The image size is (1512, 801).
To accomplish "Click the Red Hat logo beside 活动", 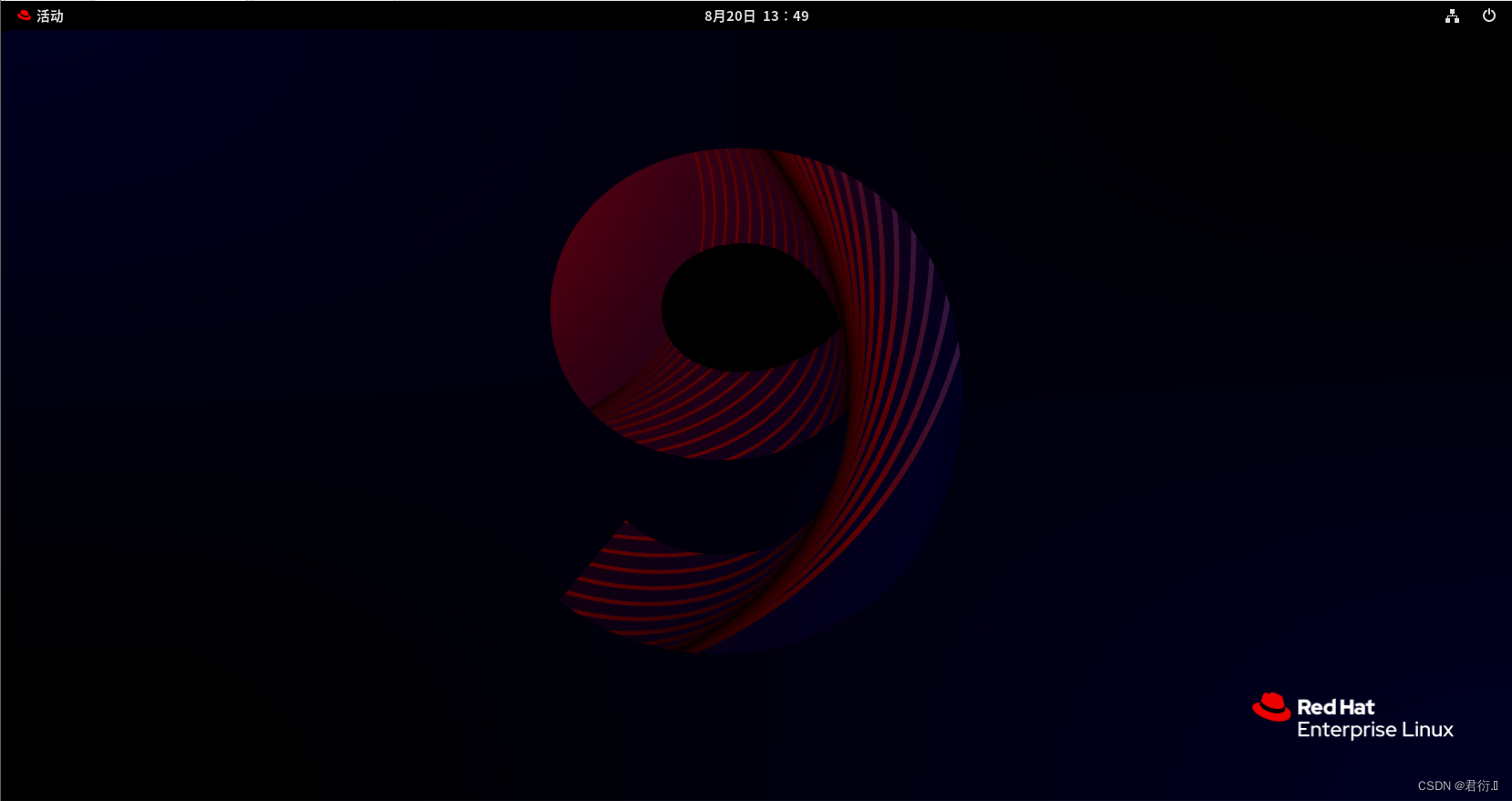I will [25, 15].
